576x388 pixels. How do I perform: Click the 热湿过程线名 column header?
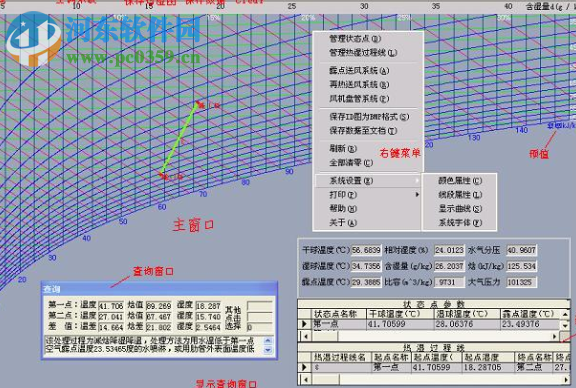pyautogui.click(x=341, y=357)
